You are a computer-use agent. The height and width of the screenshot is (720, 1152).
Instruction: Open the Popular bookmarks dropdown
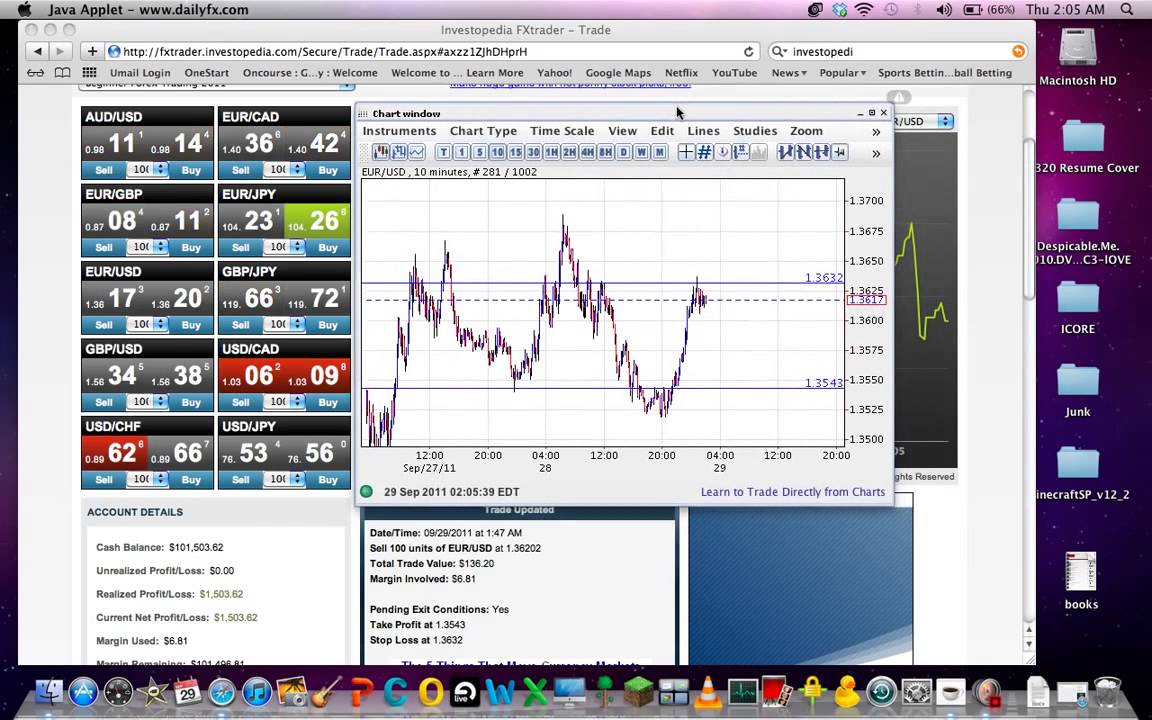843,73
